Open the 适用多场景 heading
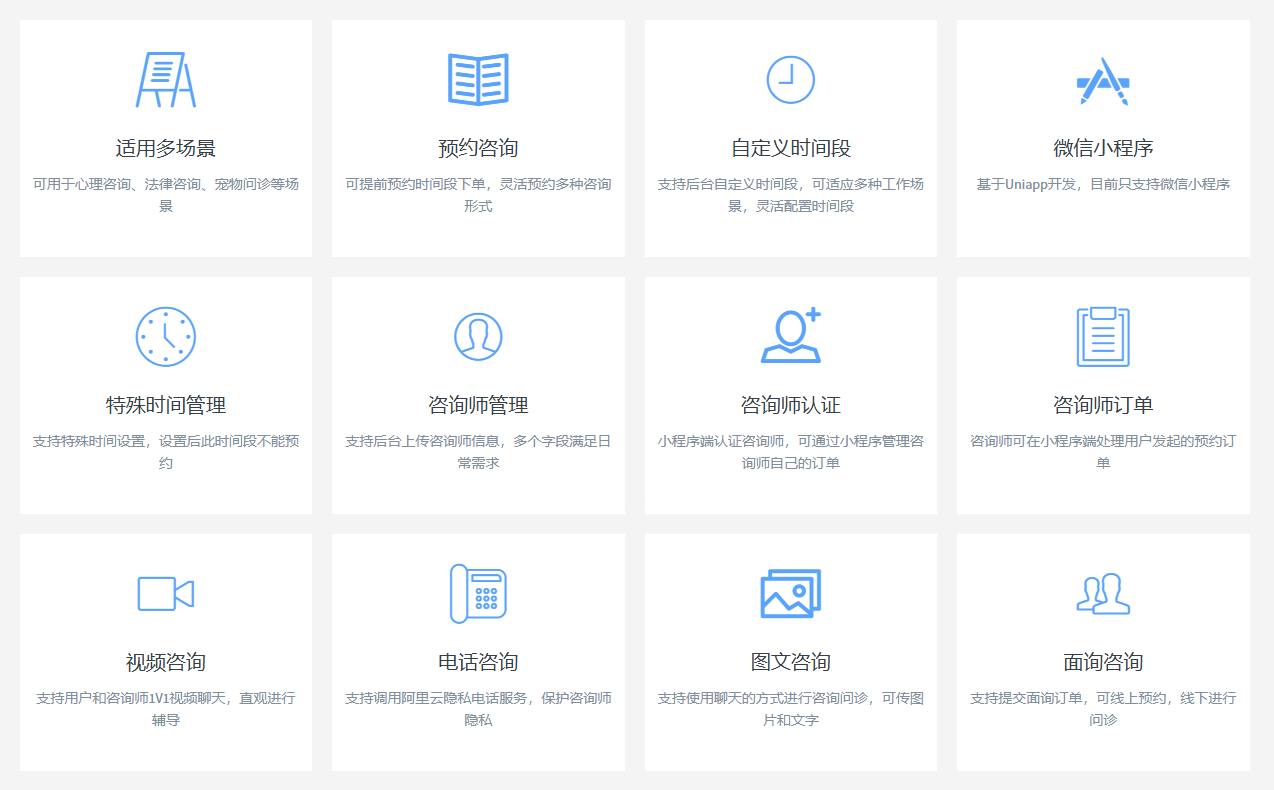 [x=166, y=149]
